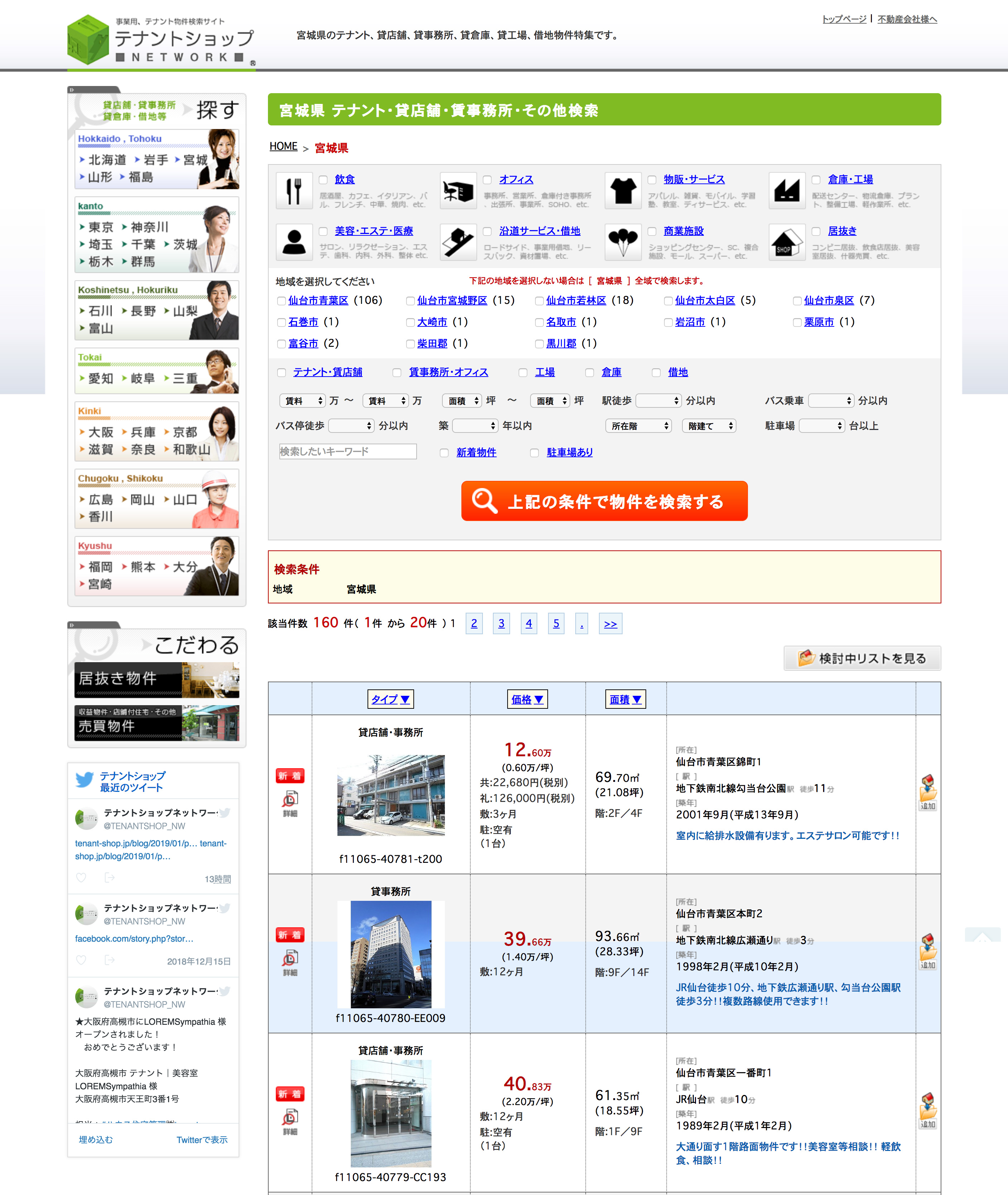Open トップページ link in header

(x=844, y=19)
